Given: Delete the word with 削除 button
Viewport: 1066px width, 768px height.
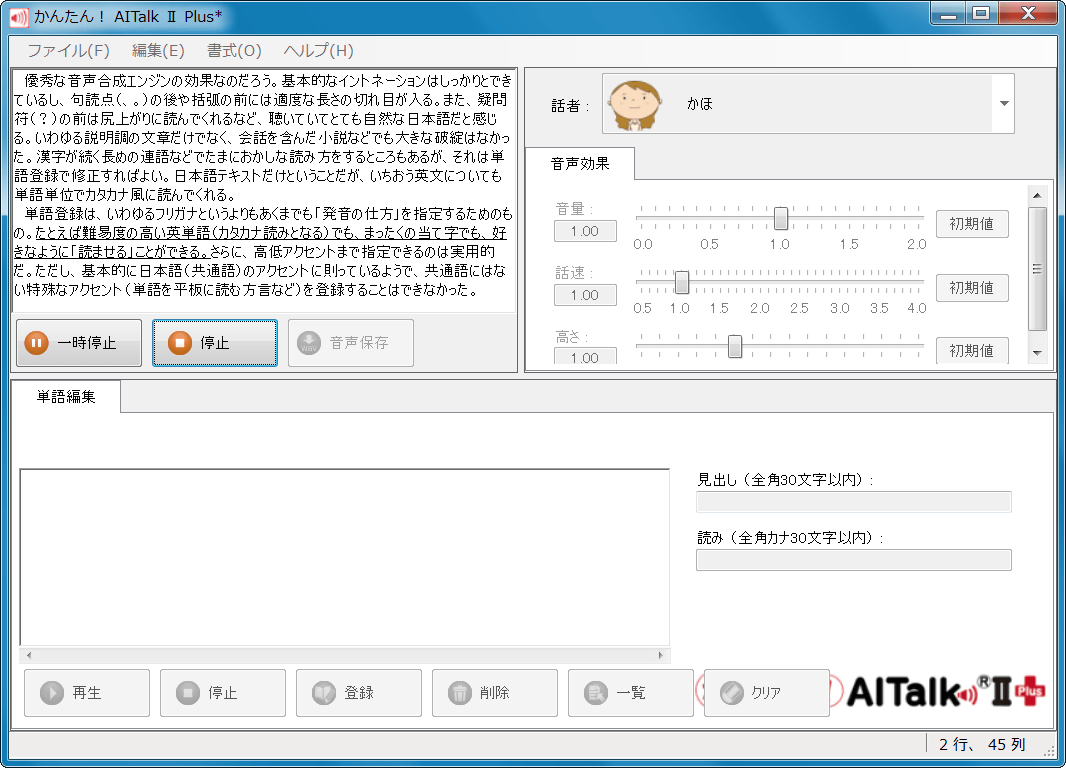Looking at the screenshot, I should (495, 693).
